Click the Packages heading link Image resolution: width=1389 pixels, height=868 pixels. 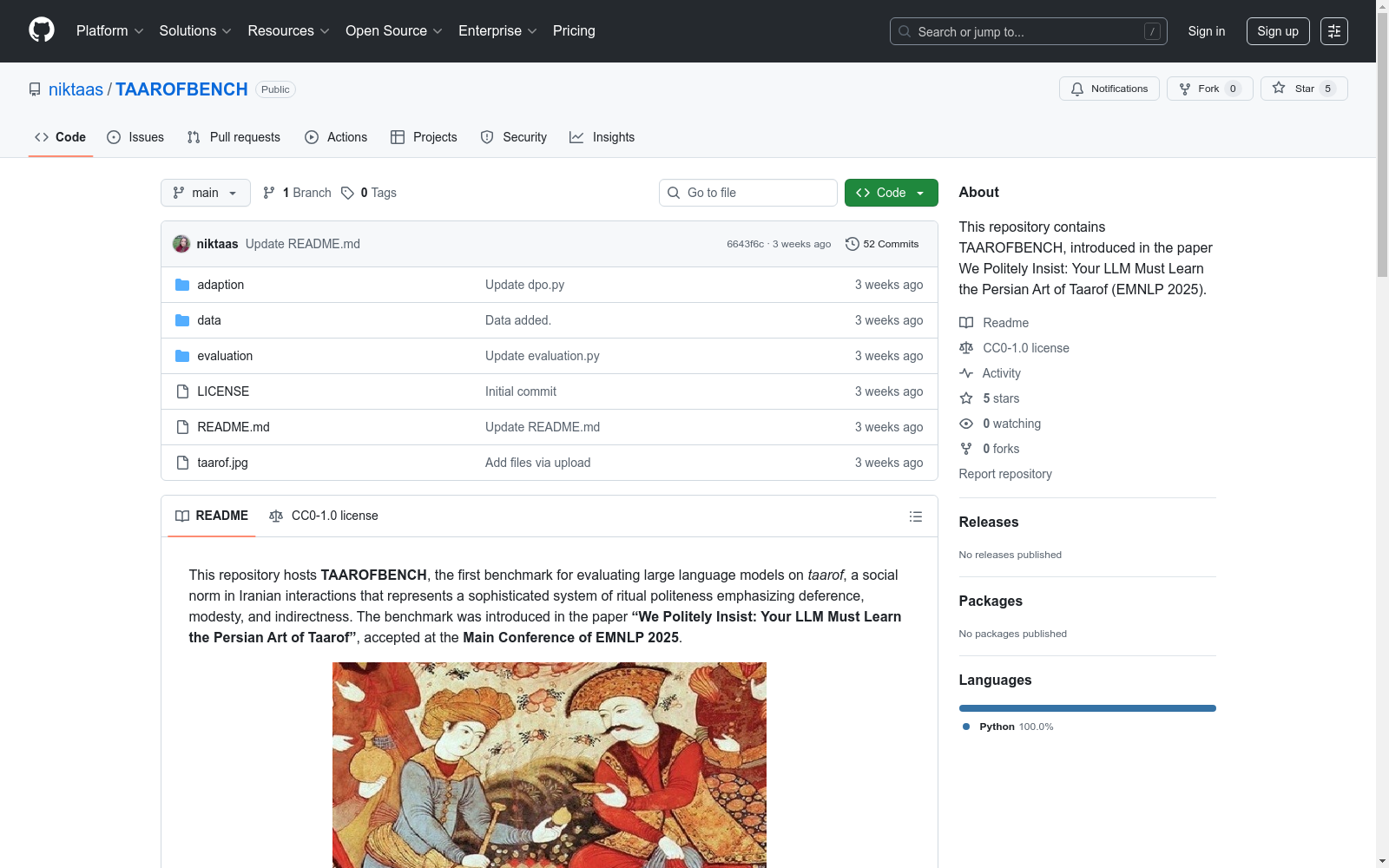pyautogui.click(x=991, y=601)
